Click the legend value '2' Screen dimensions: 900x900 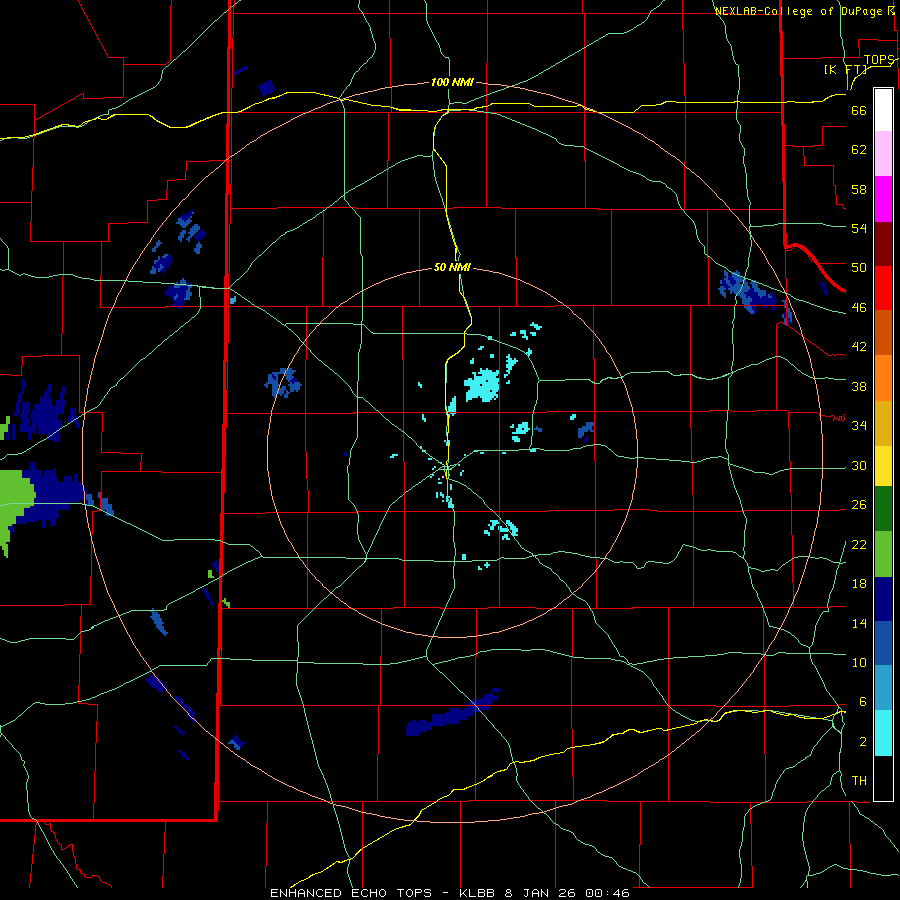[863, 742]
